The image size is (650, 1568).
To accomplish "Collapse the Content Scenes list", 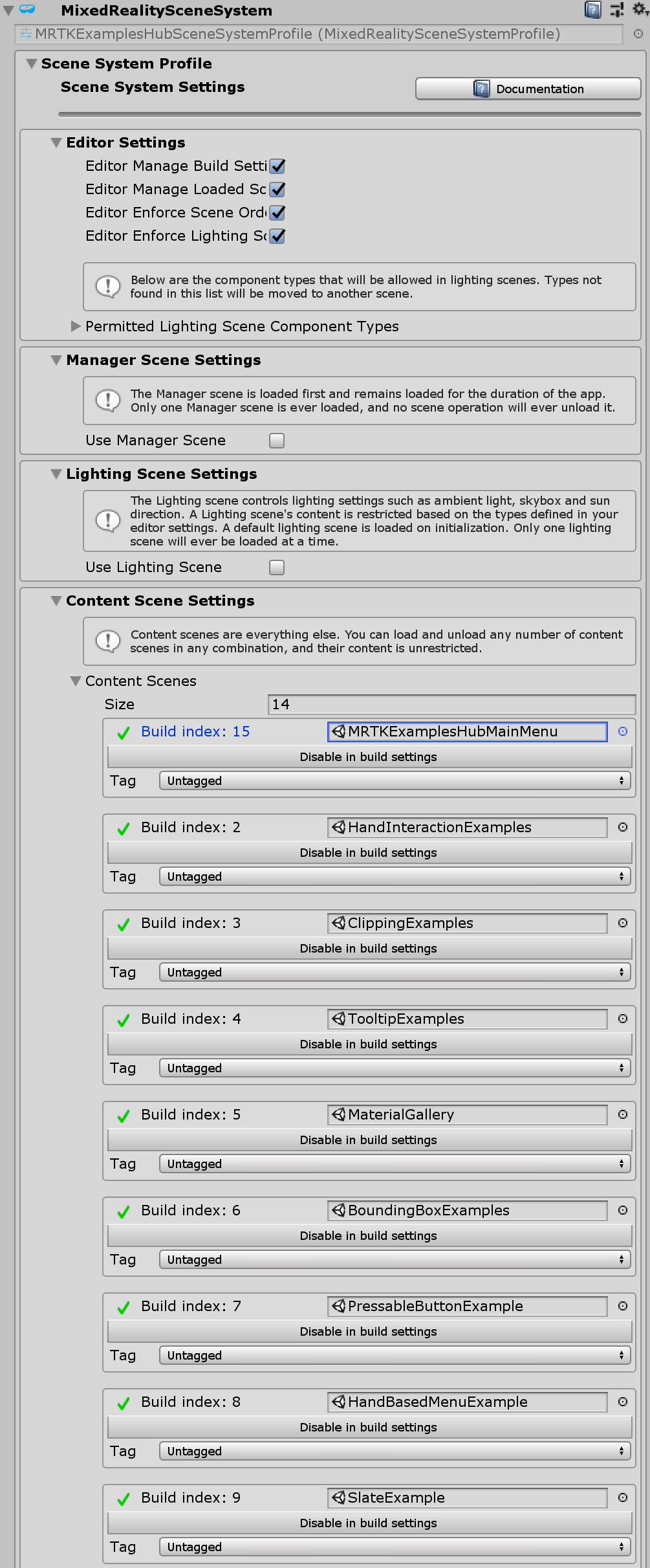I will 76,681.
